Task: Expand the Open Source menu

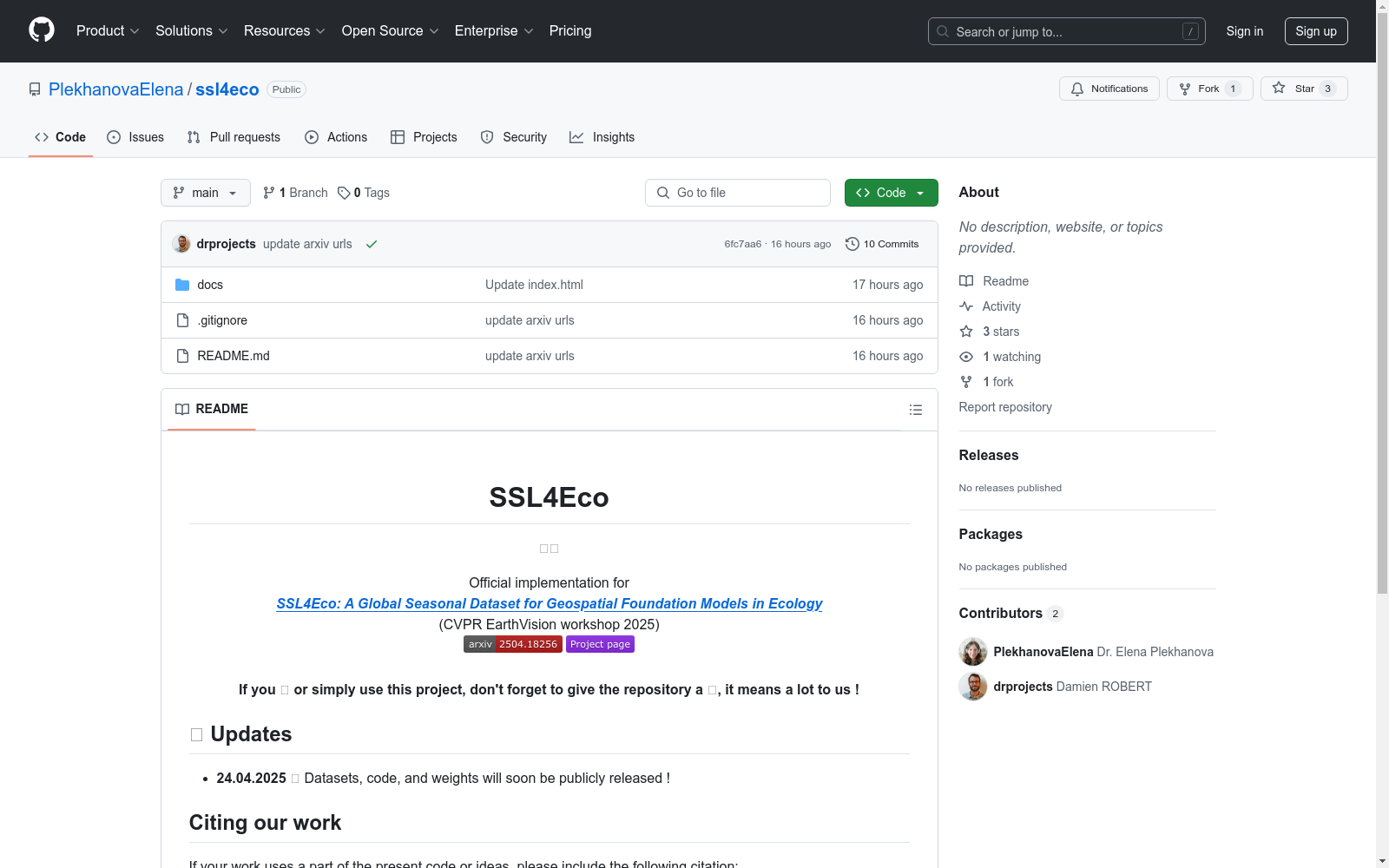Action: tap(391, 31)
